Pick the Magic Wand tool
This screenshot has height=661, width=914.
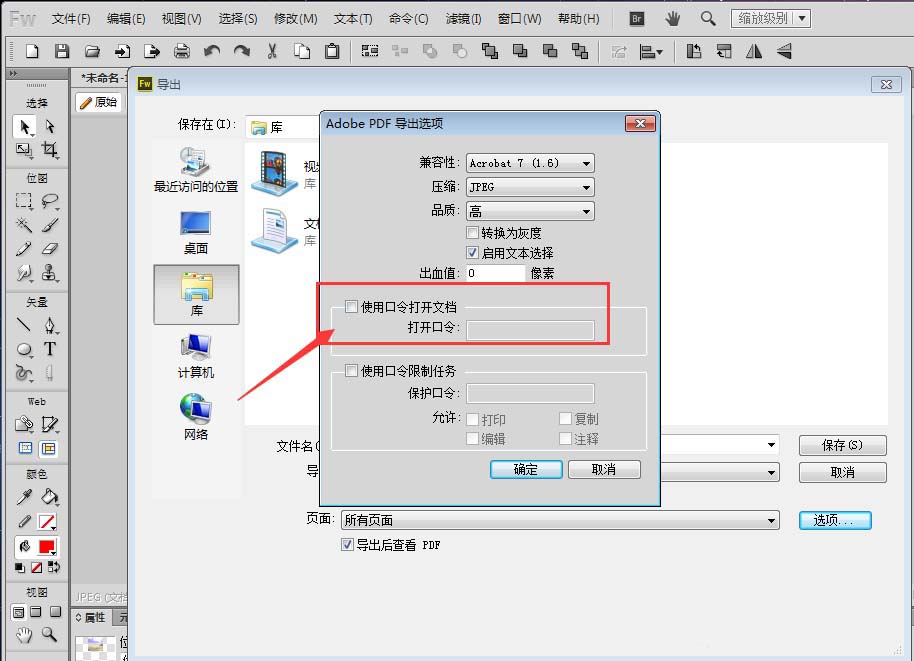pos(24,224)
